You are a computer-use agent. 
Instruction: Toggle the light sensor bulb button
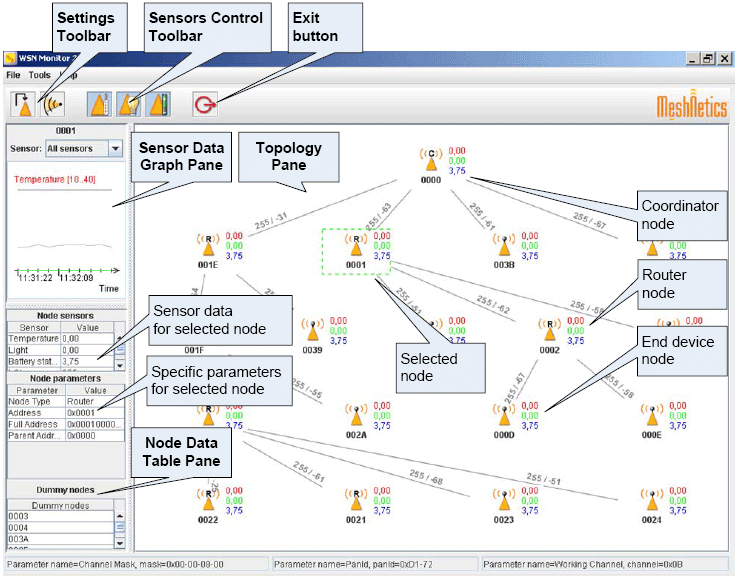pos(129,104)
